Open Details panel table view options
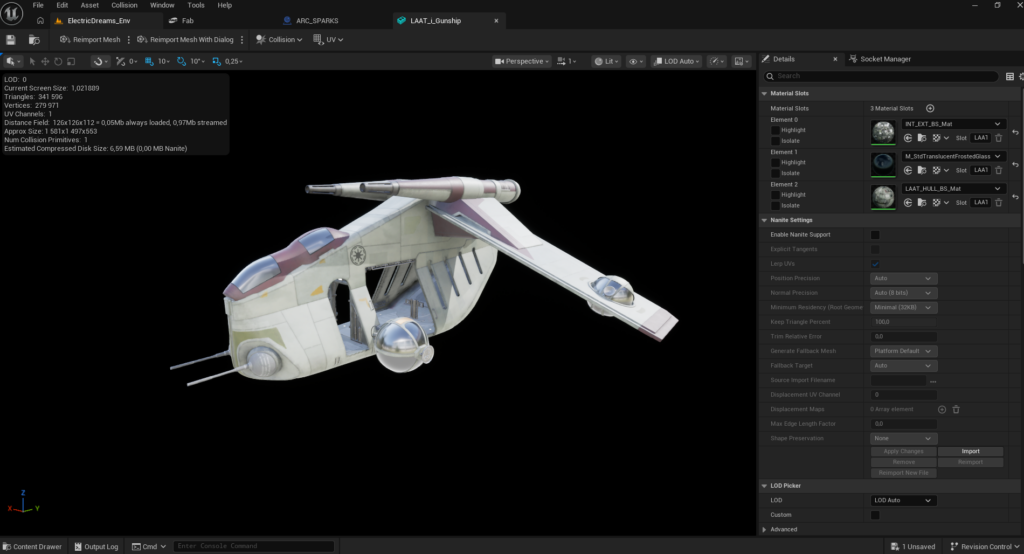 pos(1010,76)
